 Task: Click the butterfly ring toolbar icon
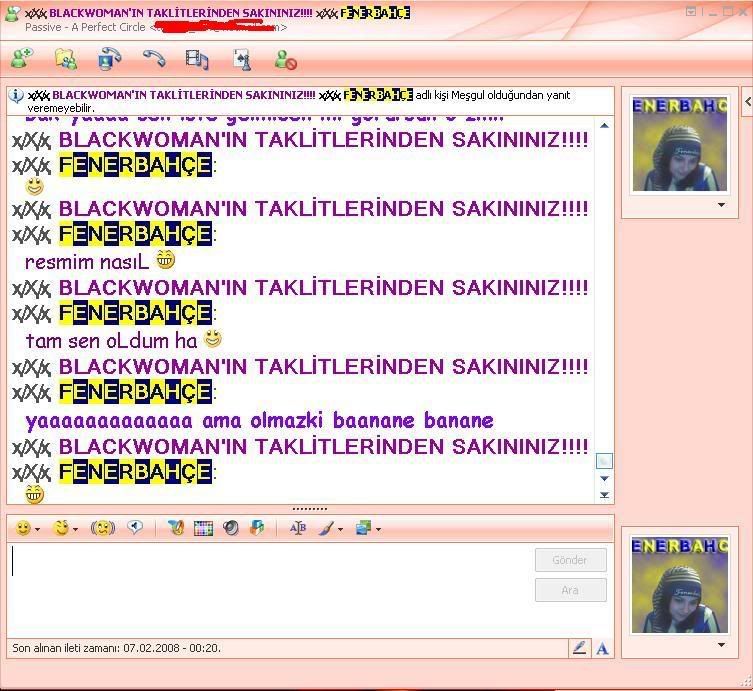[176, 528]
